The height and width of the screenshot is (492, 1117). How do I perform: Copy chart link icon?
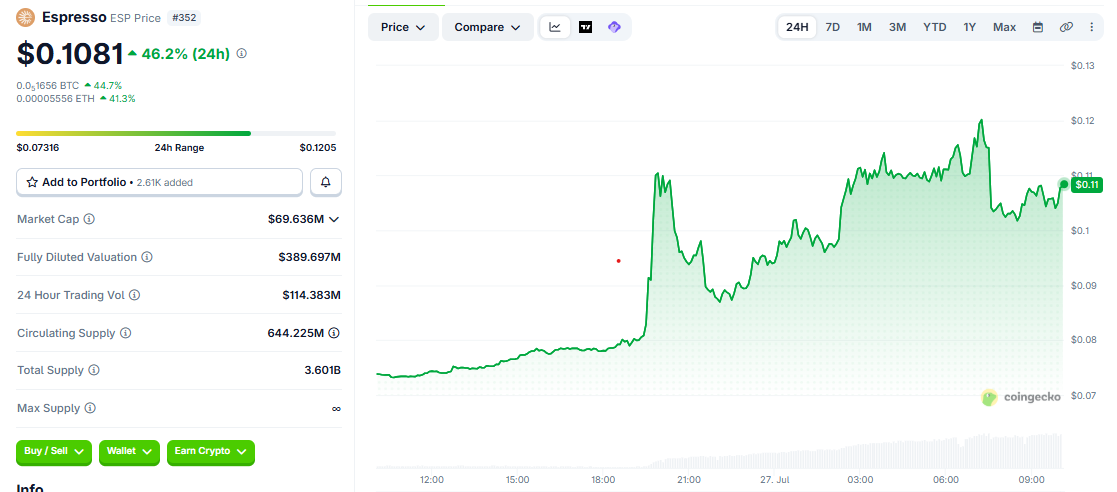pos(1066,27)
